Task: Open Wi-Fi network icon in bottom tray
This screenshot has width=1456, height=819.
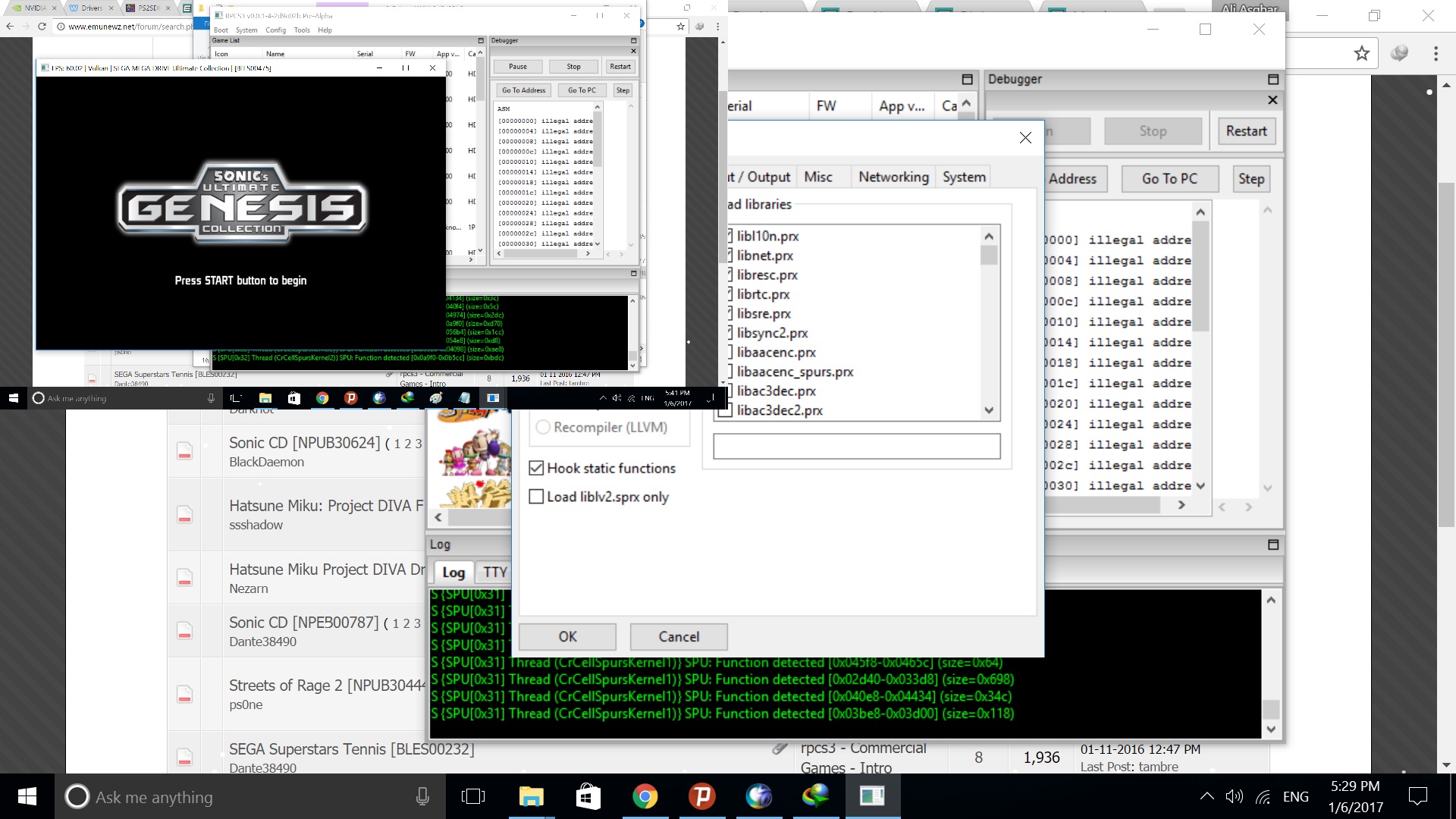Action: pos(1263,796)
